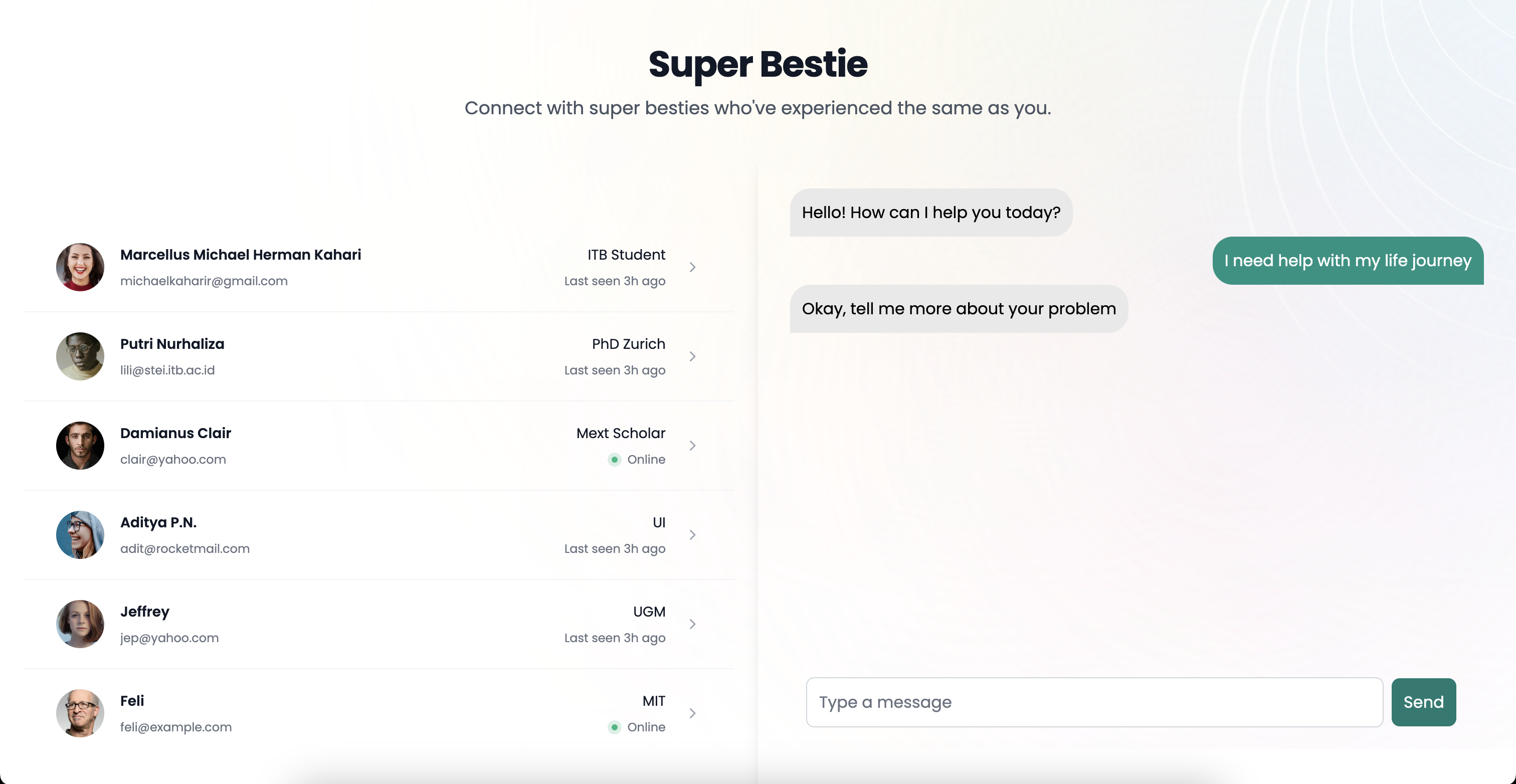
Task: Click Marcellus Michael Herman Kahari's avatar photo
Action: [80, 267]
